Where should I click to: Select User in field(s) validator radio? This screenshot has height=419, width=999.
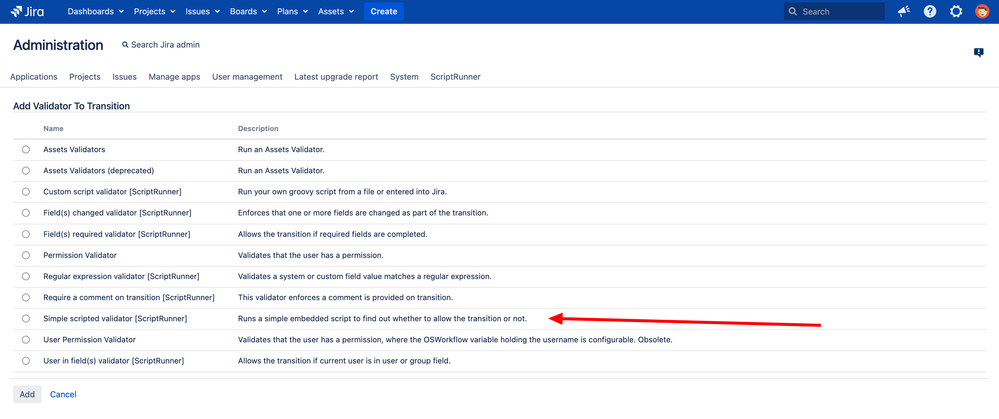pos(25,360)
